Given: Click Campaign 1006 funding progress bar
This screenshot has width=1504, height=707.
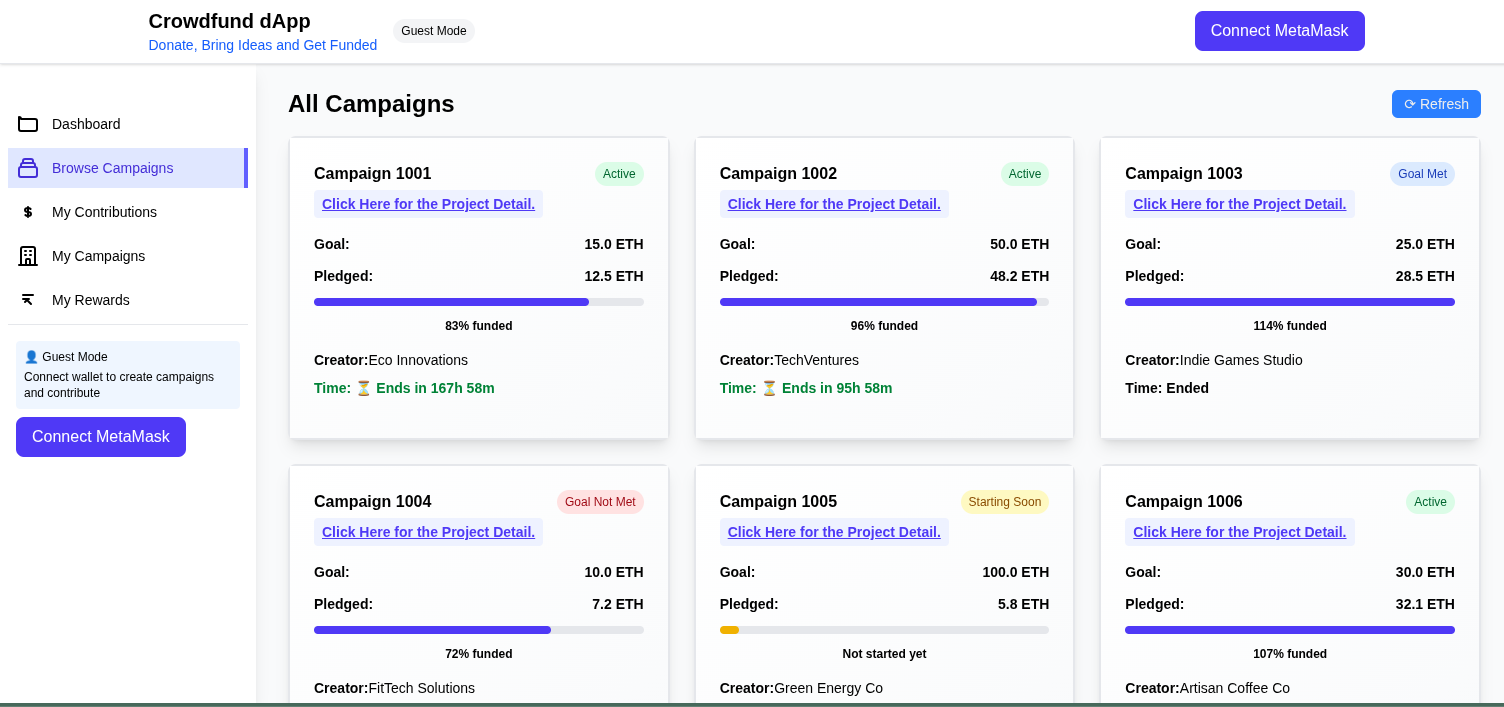Looking at the screenshot, I should pyautogui.click(x=1290, y=630).
